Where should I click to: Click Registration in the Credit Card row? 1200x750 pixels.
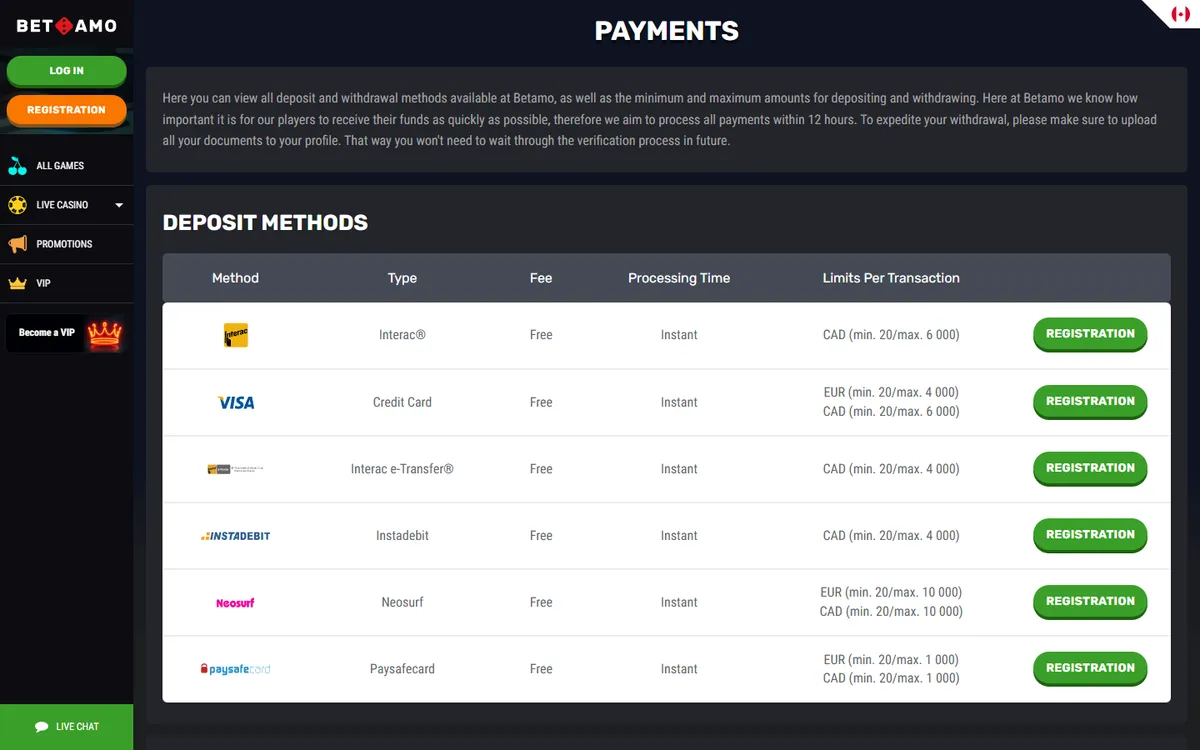pyautogui.click(x=1090, y=402)
